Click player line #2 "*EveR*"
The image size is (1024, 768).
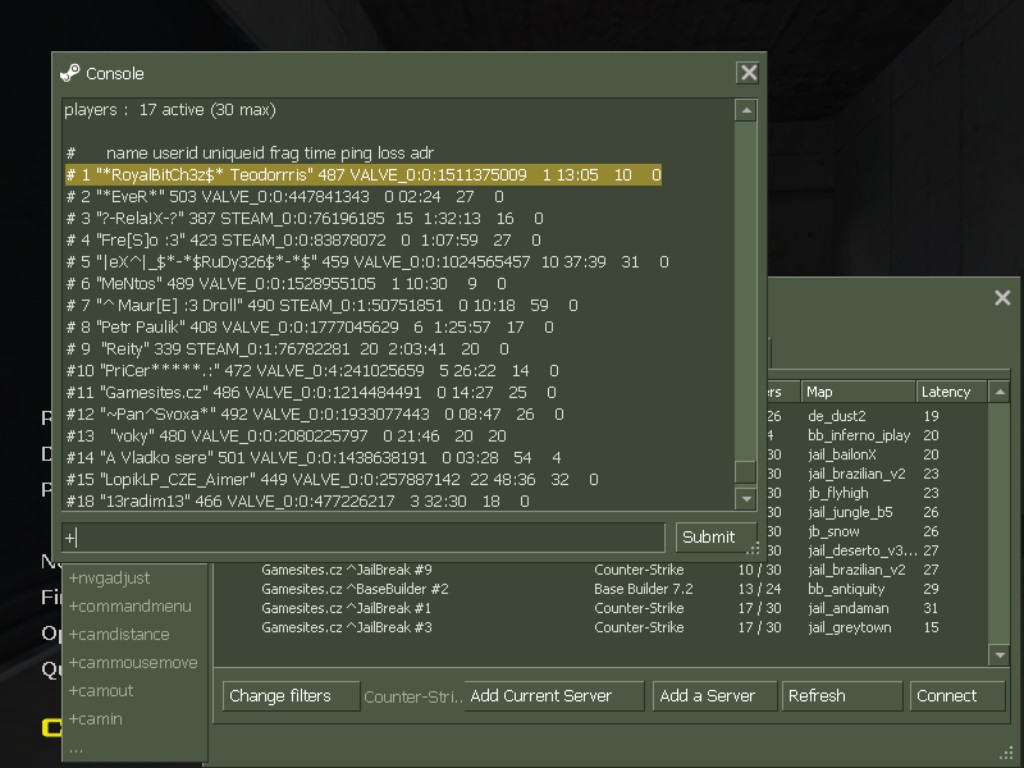285,197
